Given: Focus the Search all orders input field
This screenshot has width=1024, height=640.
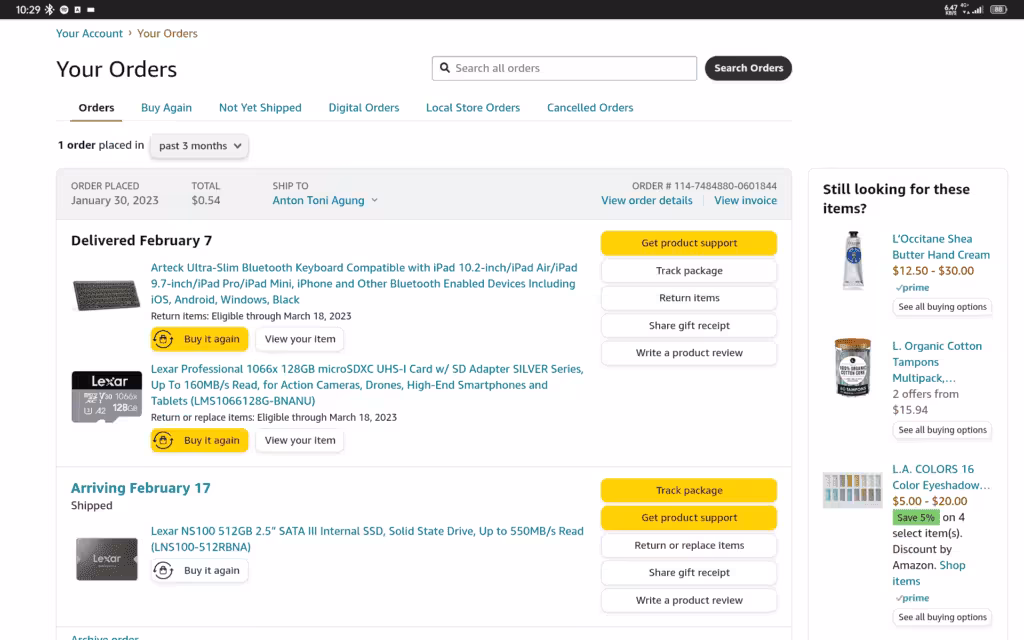Looking at the screenshot, I should pyautogui.click(x=564, y=68).
